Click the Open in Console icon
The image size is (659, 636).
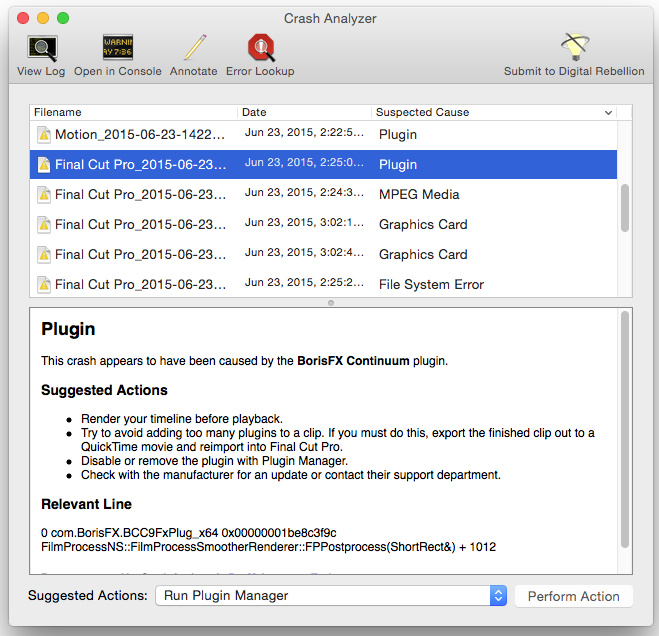coord(118,47)
